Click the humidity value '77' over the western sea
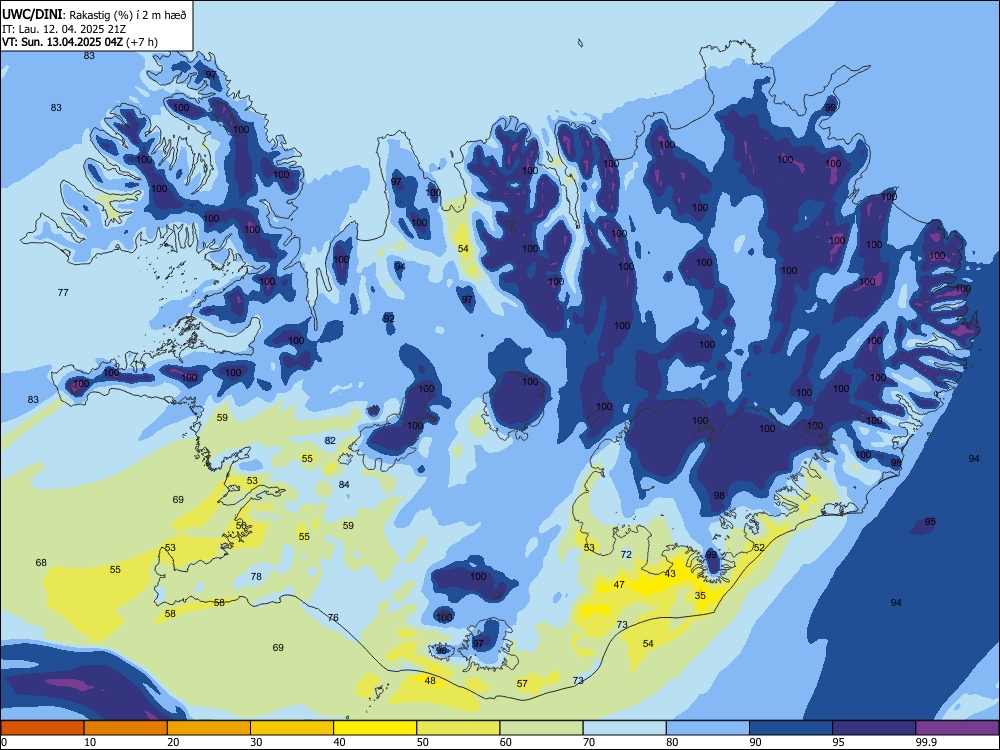1000x750 pixels. [63, 293]
